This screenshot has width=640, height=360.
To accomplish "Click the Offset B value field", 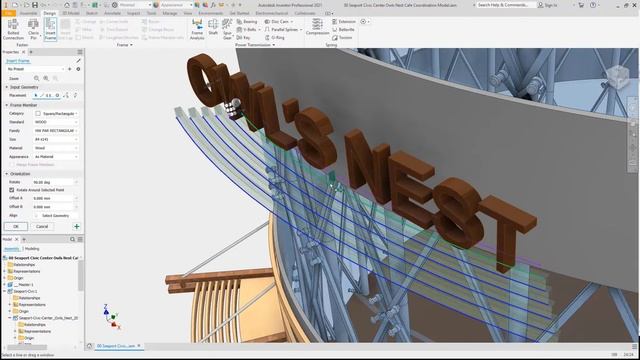I will 53,207.
